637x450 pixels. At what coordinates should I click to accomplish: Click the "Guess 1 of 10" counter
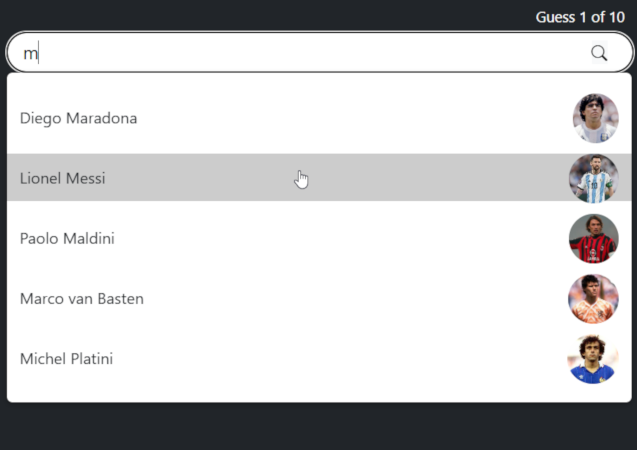pos(580,17)
